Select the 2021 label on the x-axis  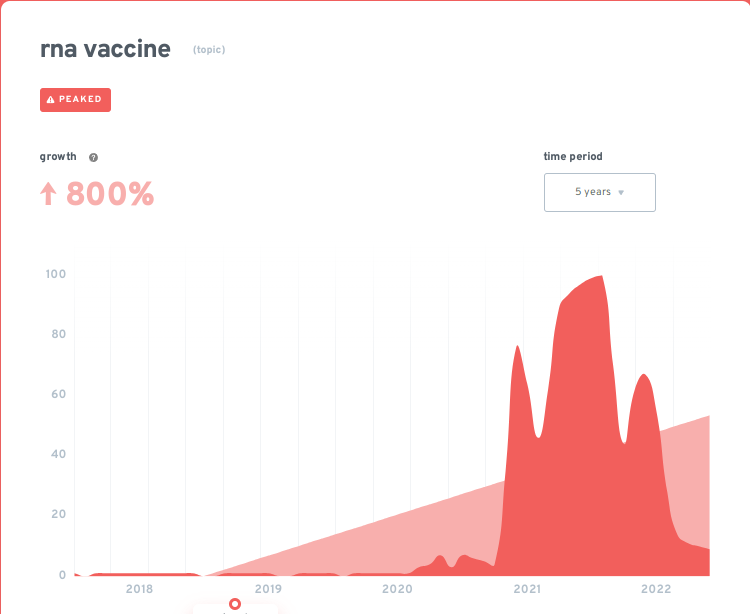pyautogui.click(x=527, y=589)
